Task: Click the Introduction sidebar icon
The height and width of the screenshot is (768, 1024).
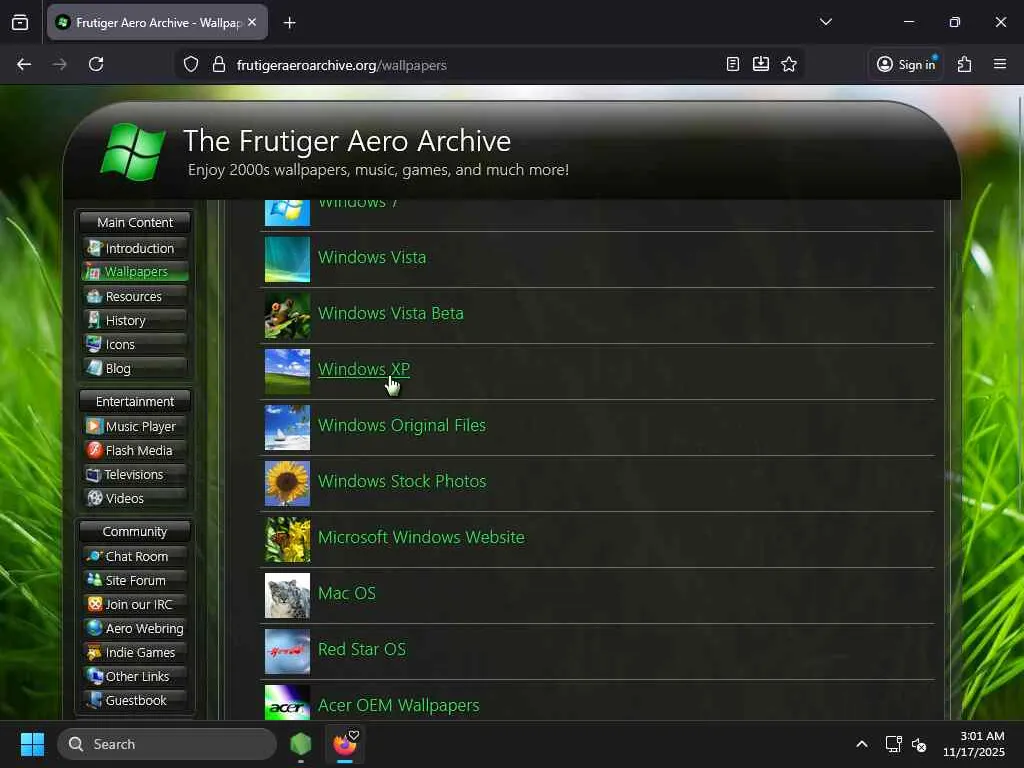Action: coord(95,248)
